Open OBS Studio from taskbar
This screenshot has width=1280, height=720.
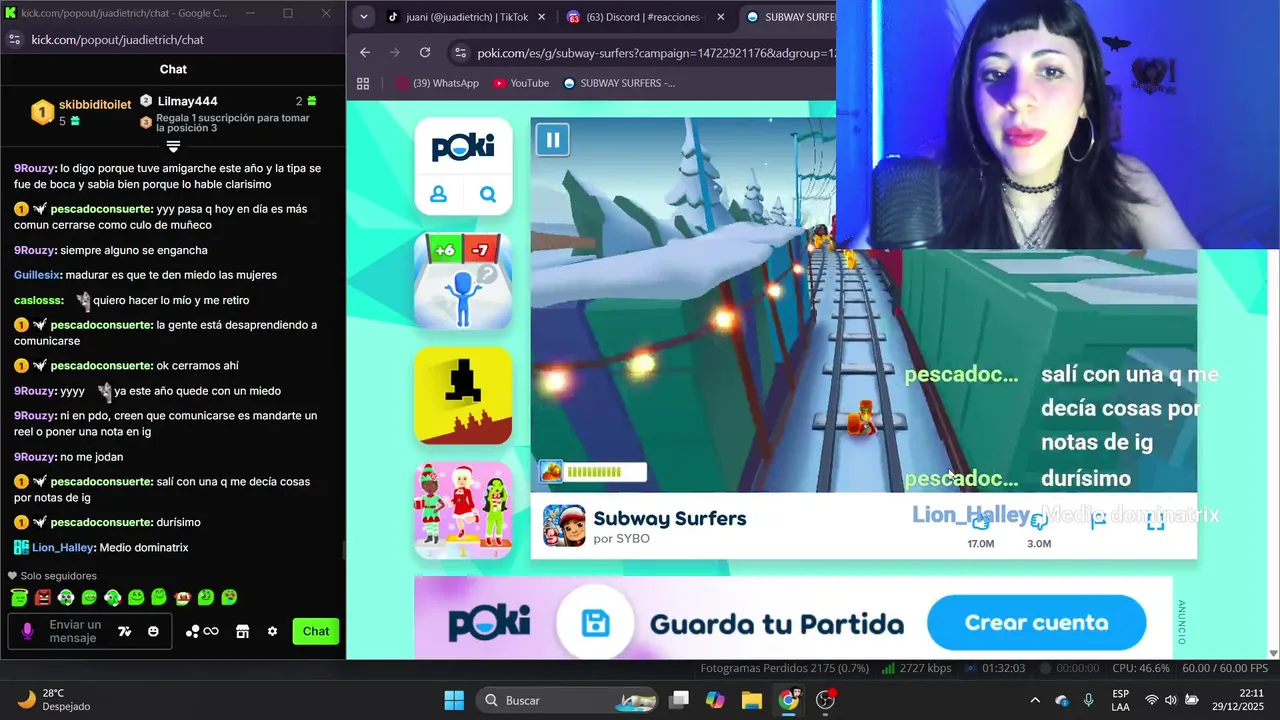tap(826, 700)
